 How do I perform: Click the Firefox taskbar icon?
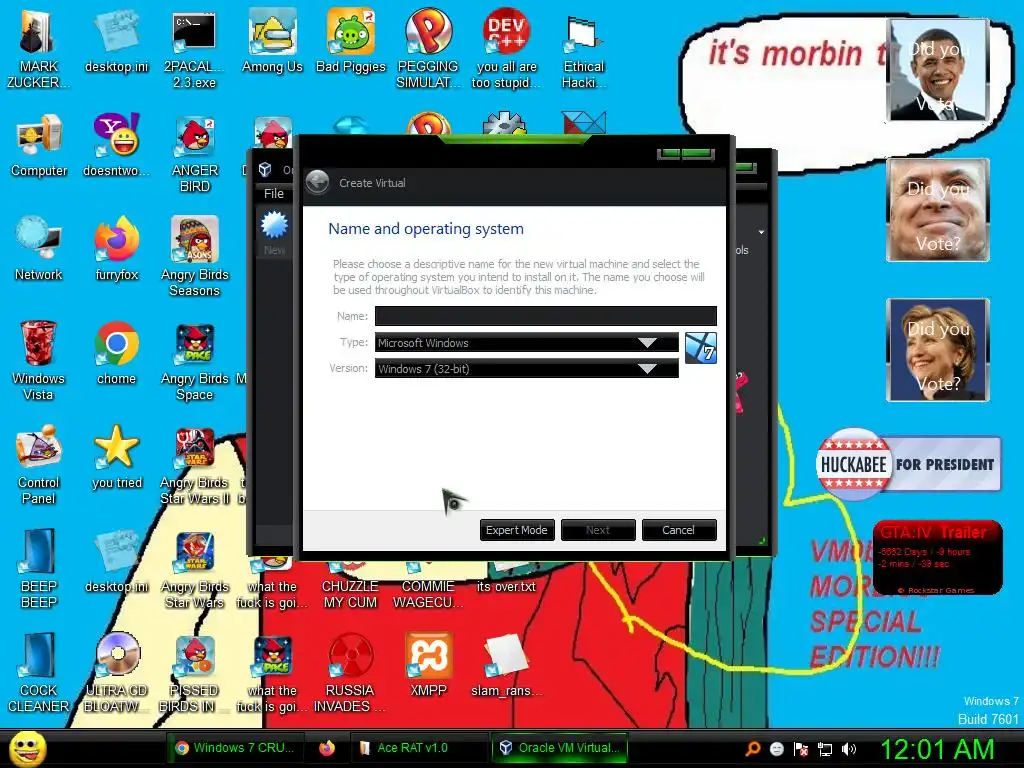[x=327, y=748]
